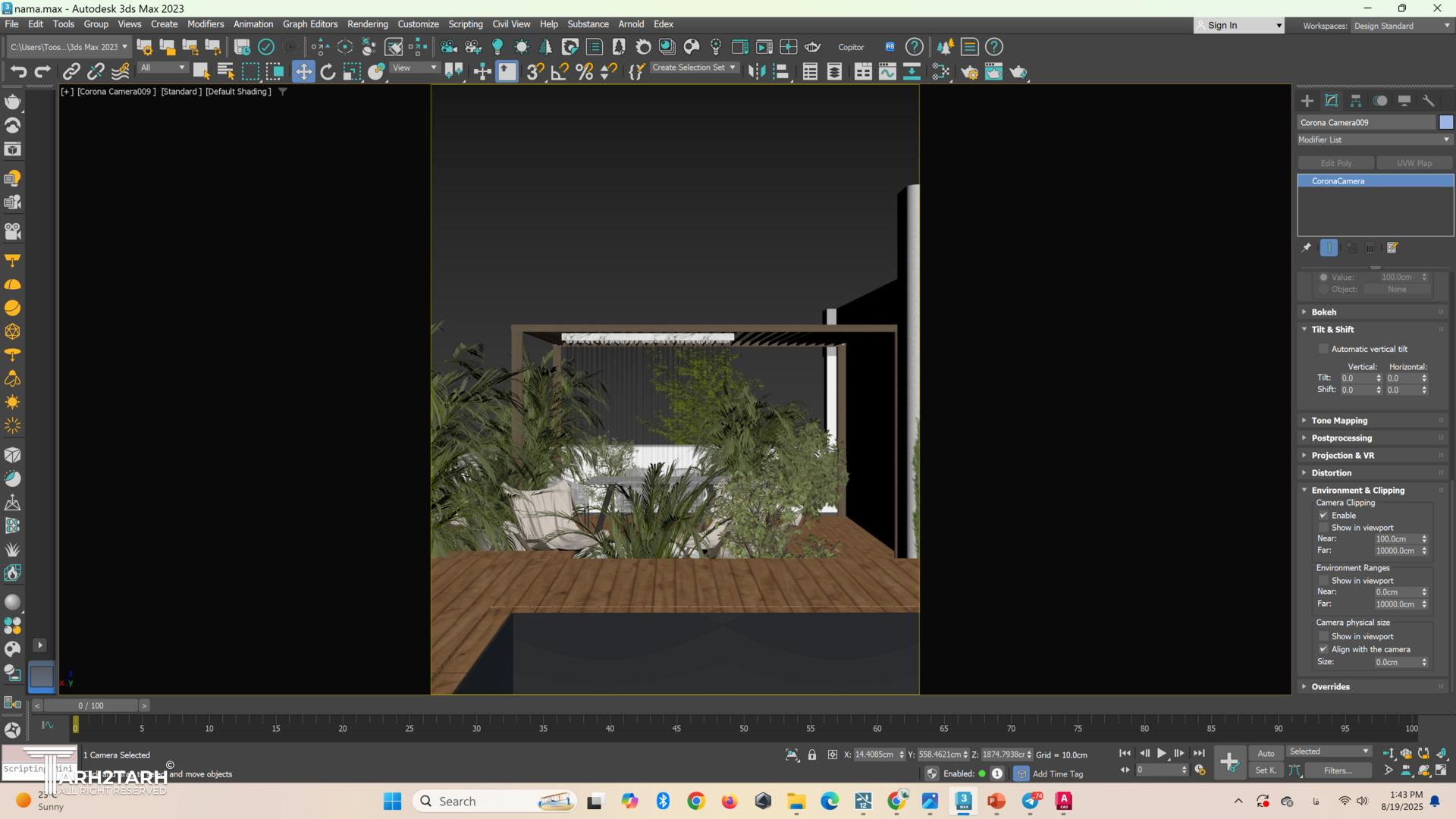The width and height of the screenshot is (1456, 819).
Task: Open the Mirror tool
Action: coord(756,71)
